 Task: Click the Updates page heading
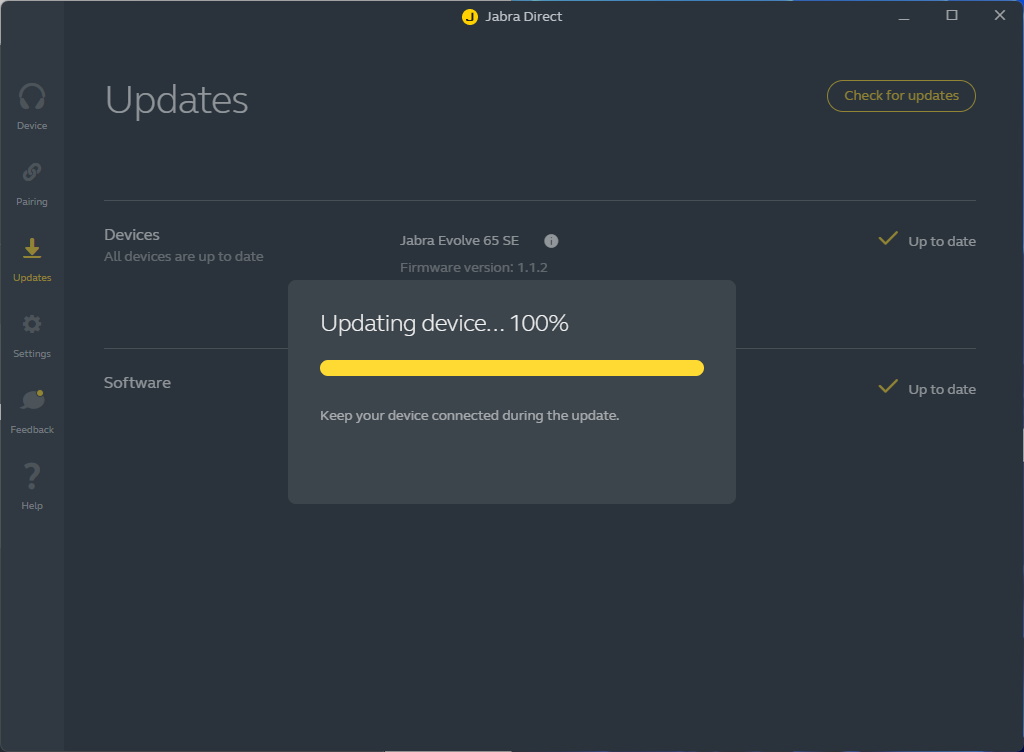176,100
